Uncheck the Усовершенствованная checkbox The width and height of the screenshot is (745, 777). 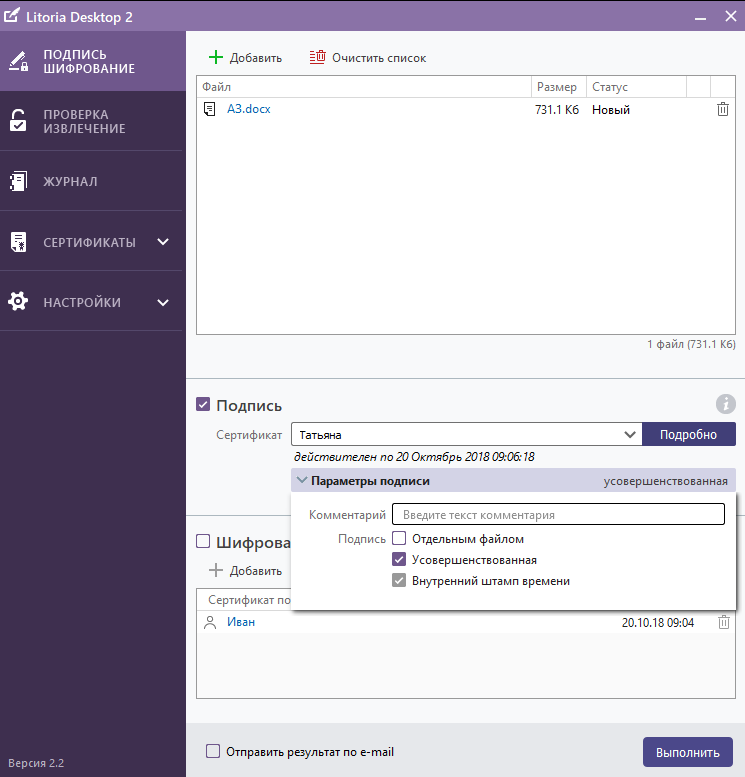tap(399, 559)
